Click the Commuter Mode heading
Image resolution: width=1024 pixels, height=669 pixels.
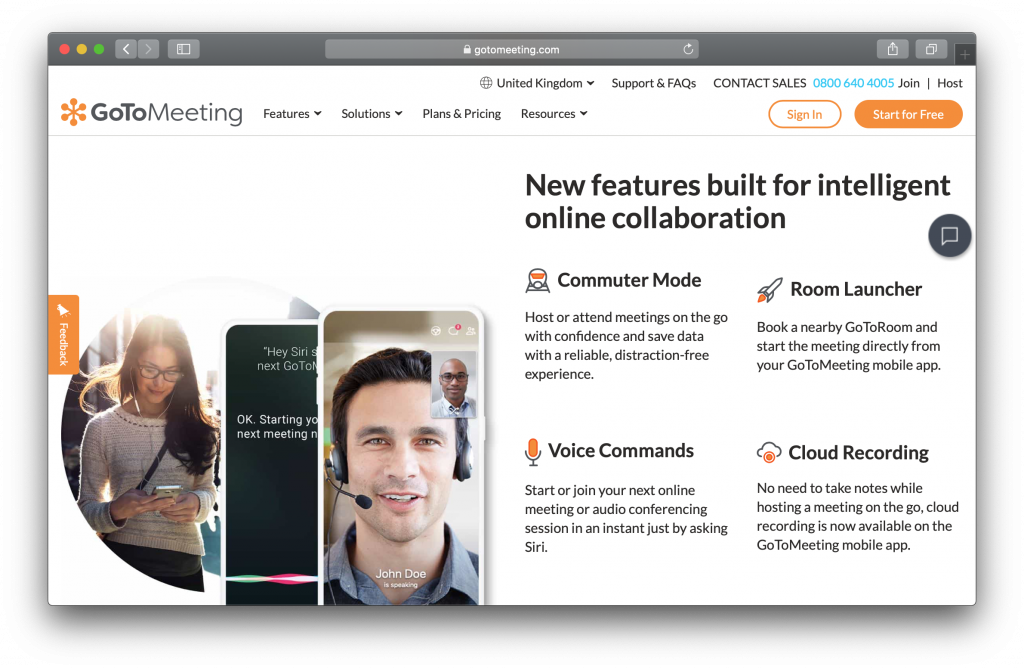(x=630, y=280)
